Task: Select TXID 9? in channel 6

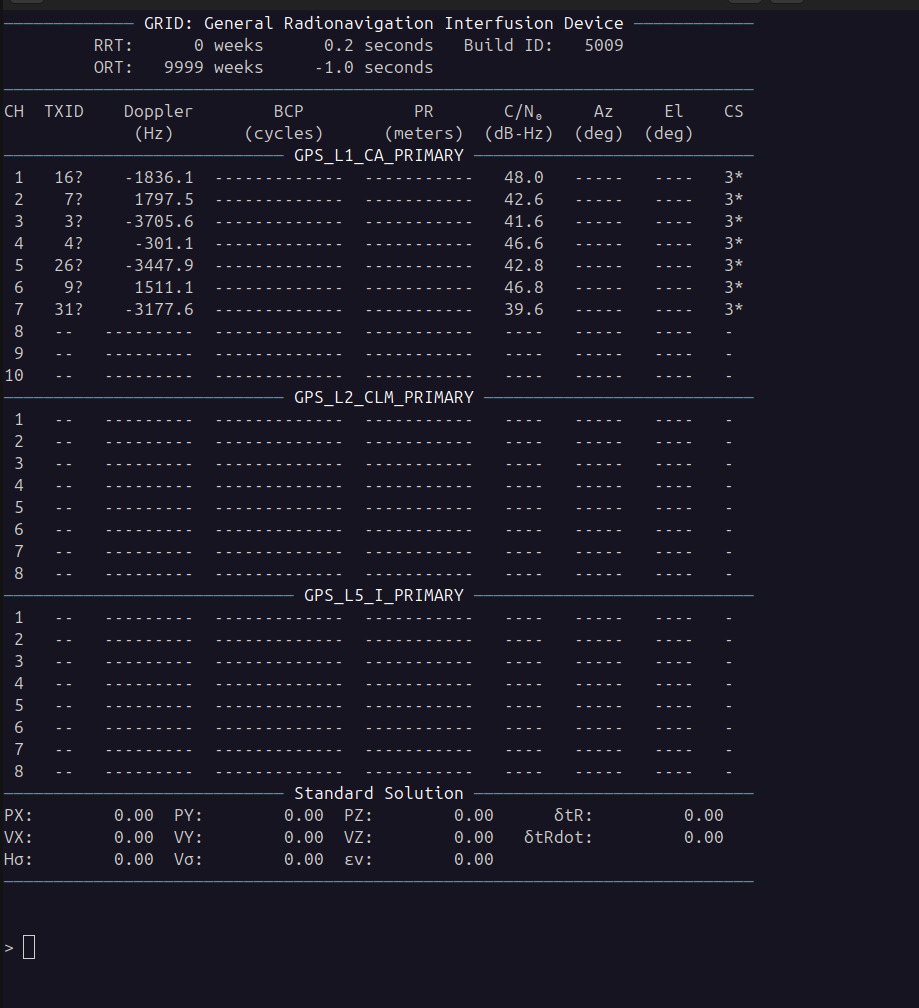Action: point(74,287)
